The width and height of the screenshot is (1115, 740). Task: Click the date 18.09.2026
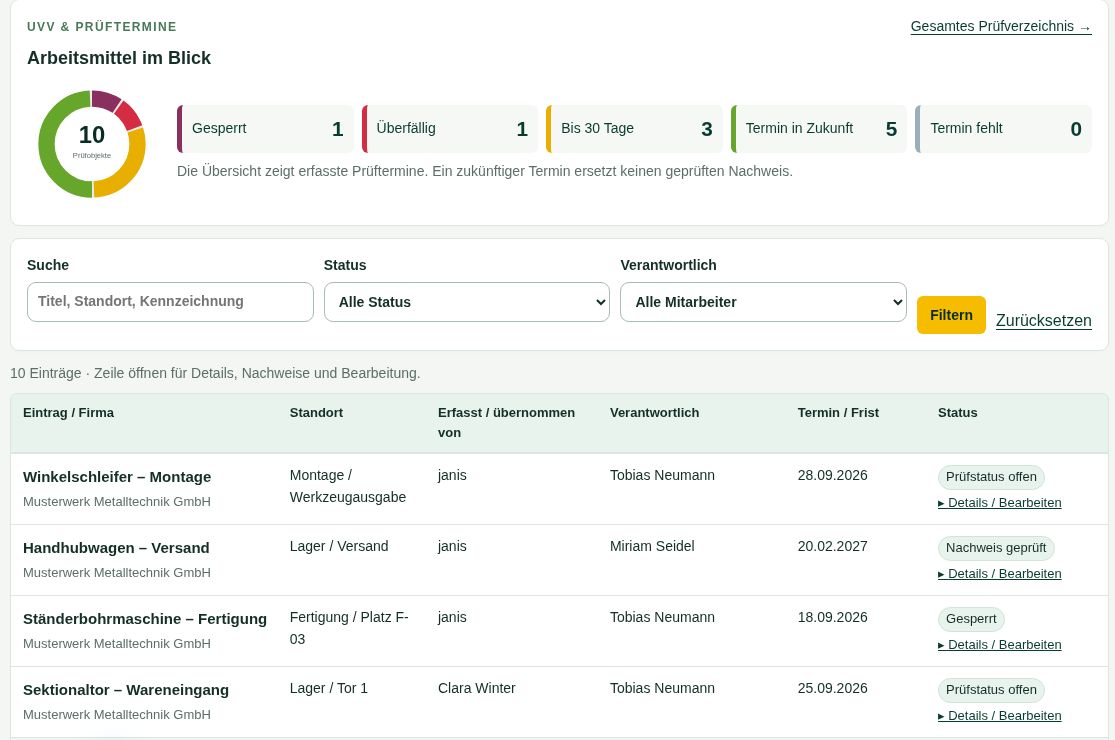pyautogui.click(x=833, y=618)
